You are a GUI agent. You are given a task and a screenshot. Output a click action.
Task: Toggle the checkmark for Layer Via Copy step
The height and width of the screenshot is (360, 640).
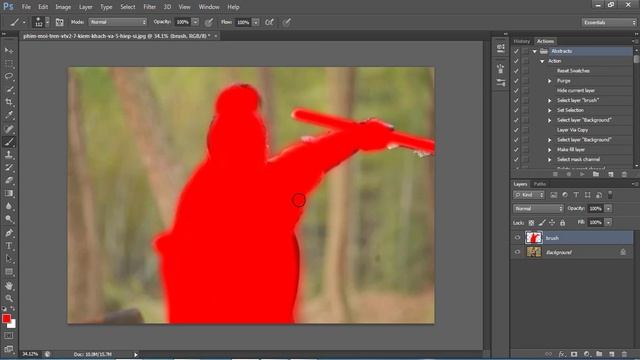[516, 130]
